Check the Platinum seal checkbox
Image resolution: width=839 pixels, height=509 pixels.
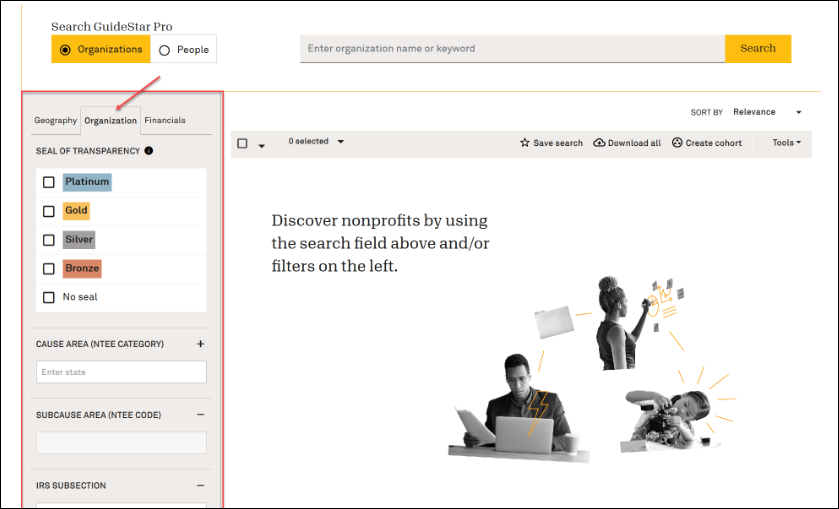coord(49,183)
